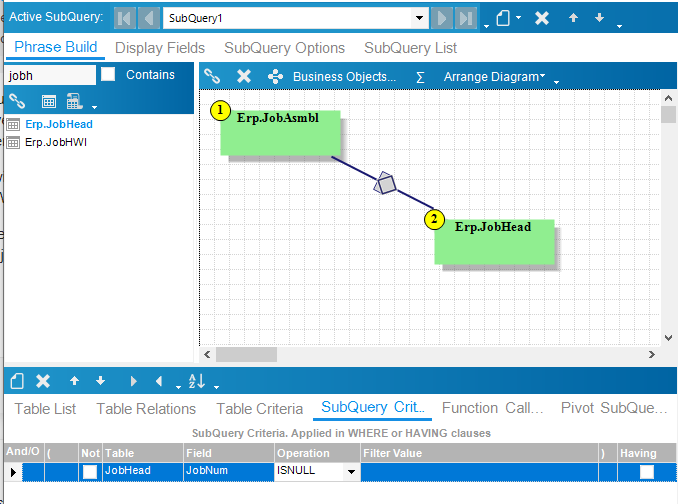Click diagram vertical scrollbar up arrow
This screenshot has height=504, width=678.
668,98
